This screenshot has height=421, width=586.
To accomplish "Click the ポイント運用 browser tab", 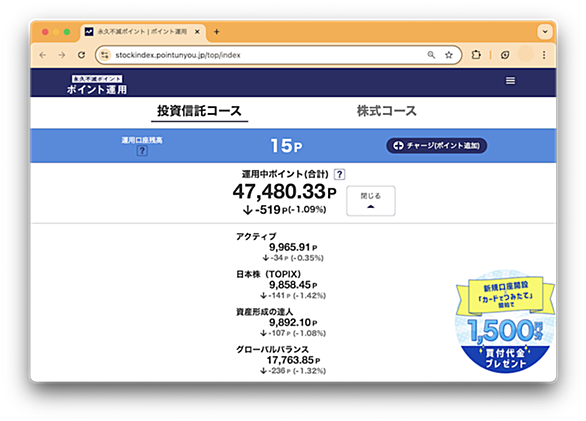I will [142, 32].
